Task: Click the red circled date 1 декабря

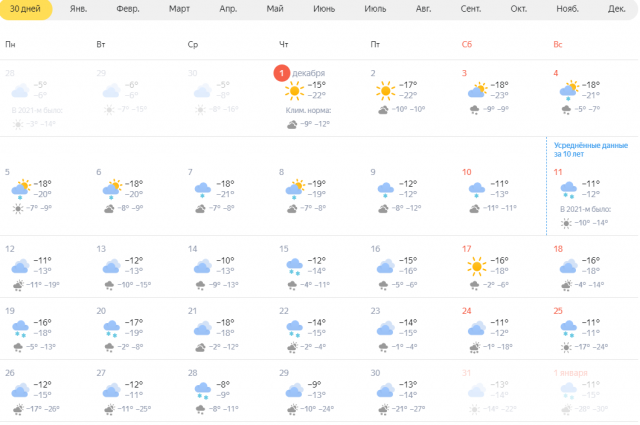Action: point(282,73)
